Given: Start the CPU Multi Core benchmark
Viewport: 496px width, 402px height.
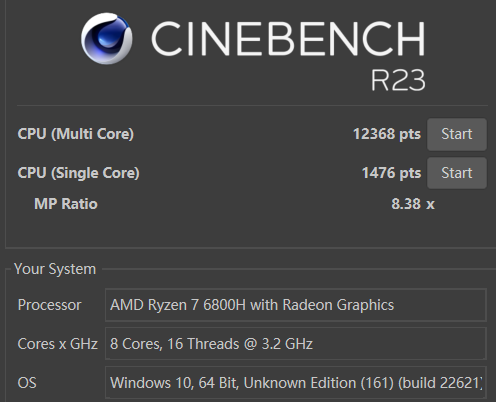Looking at the screenshot, I should (x=457, y=134).
